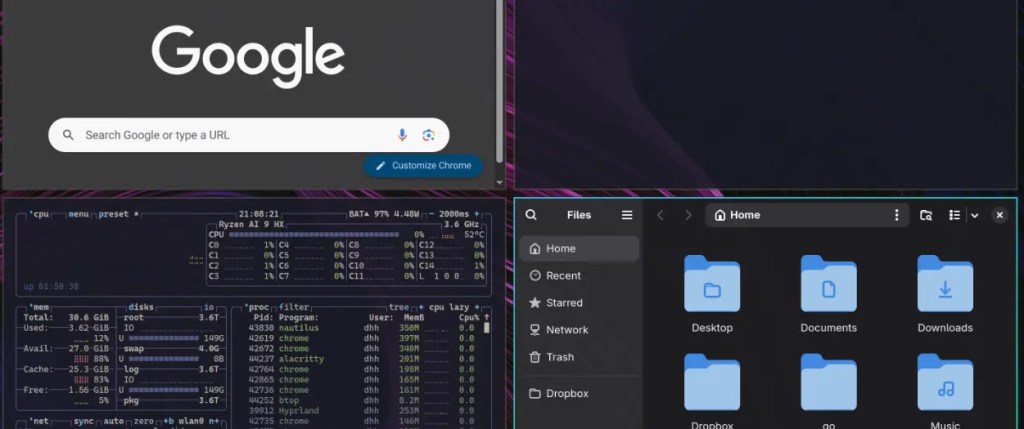
Task: Toggle the net box label in btop
Action: click(40, 421)
